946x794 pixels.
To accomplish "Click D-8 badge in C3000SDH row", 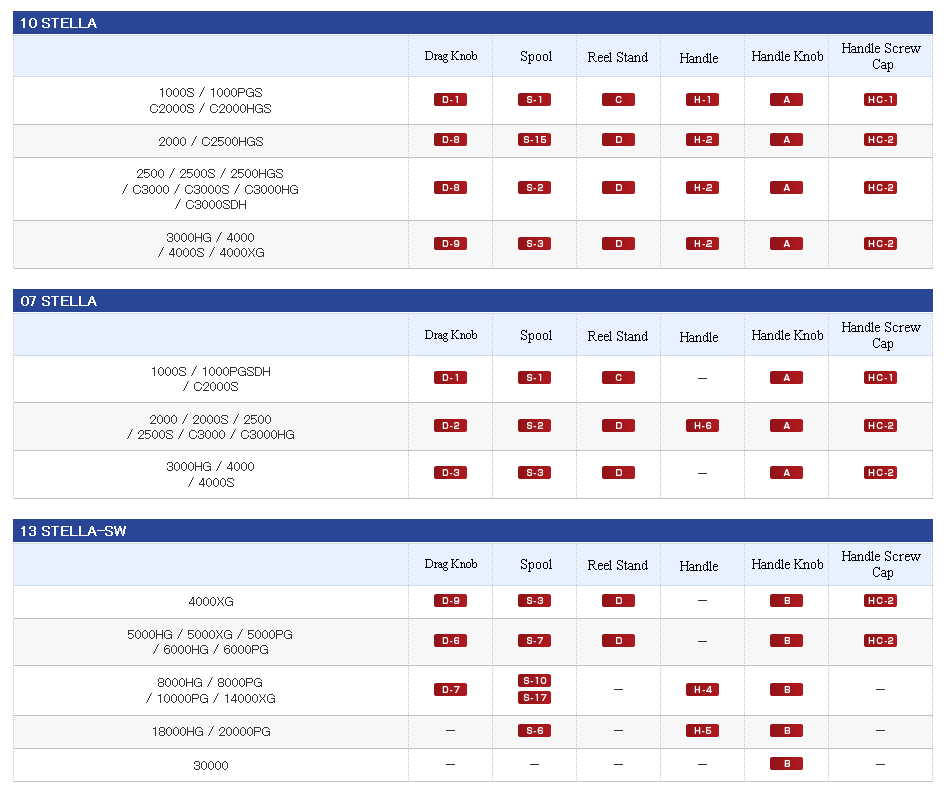I will tap(450, 188).
